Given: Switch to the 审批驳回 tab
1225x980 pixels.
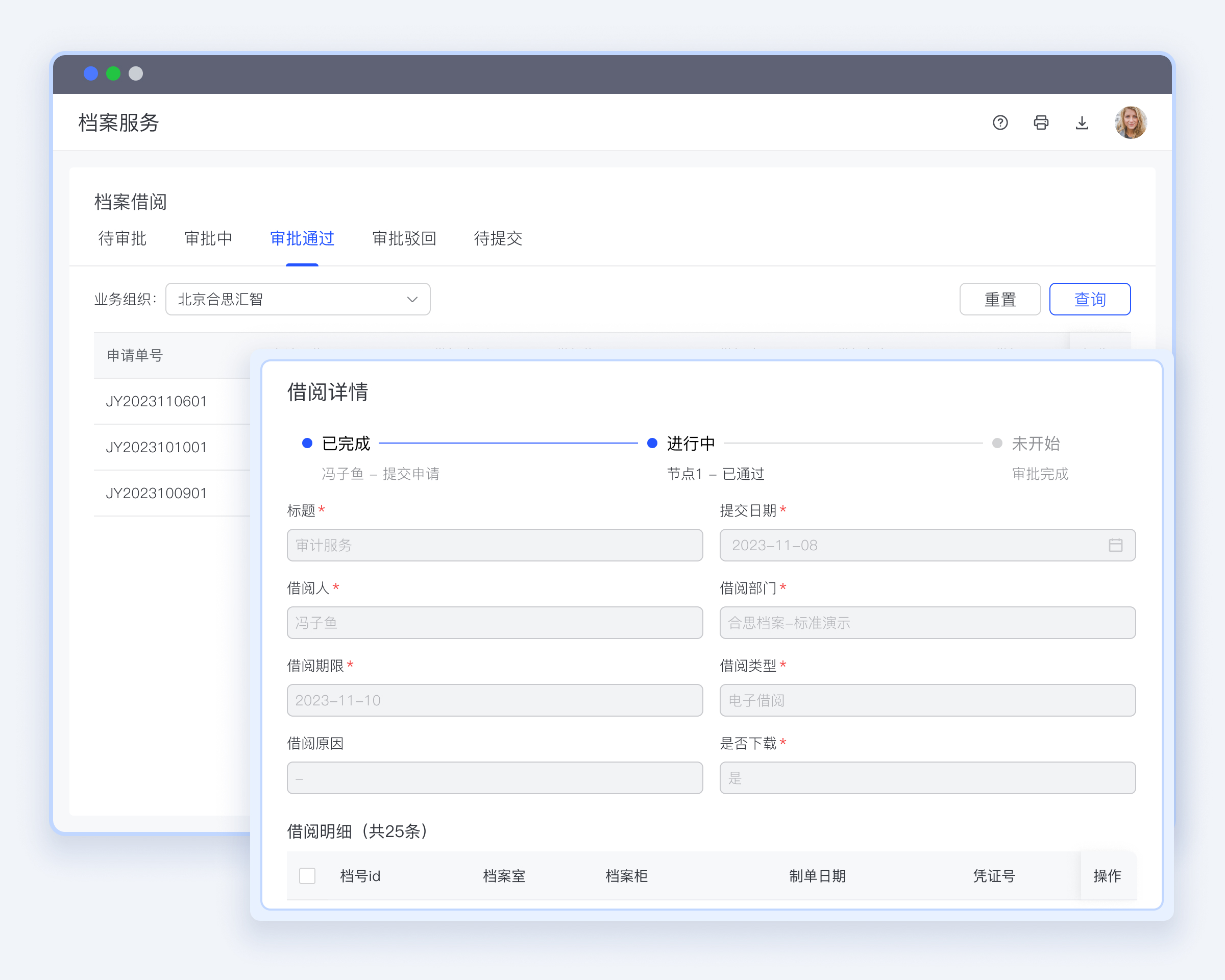Looking at the screenshot, I should click(404, 238).
